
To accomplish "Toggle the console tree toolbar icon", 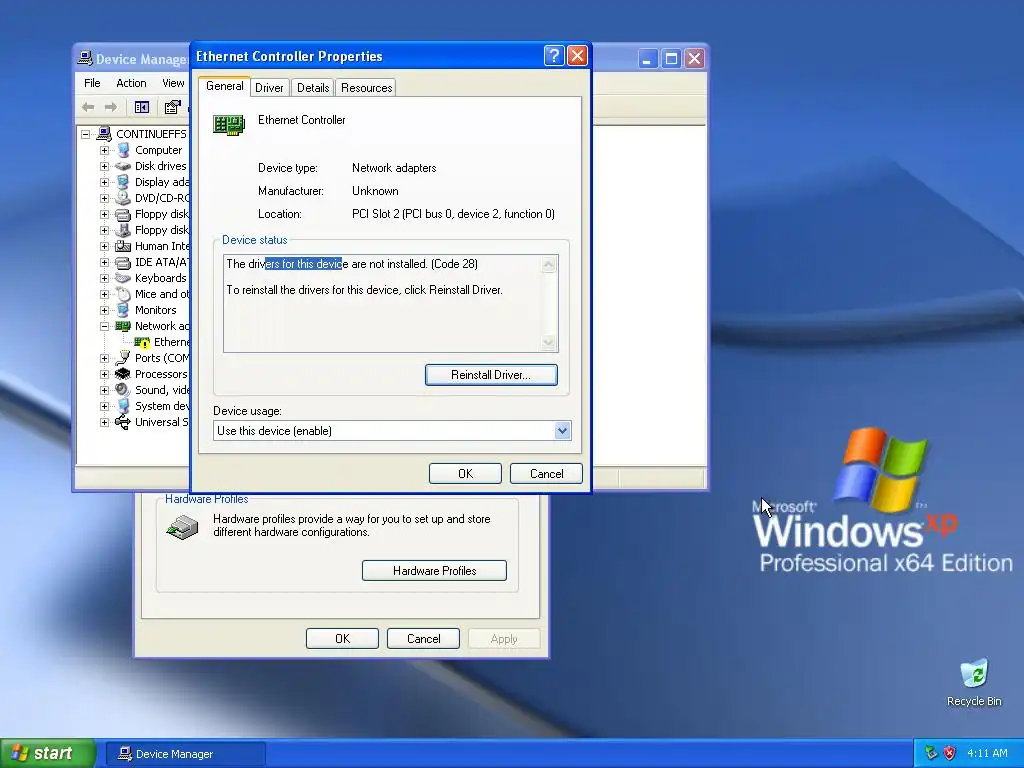I will pyautogui.click(x=142, y=107).
